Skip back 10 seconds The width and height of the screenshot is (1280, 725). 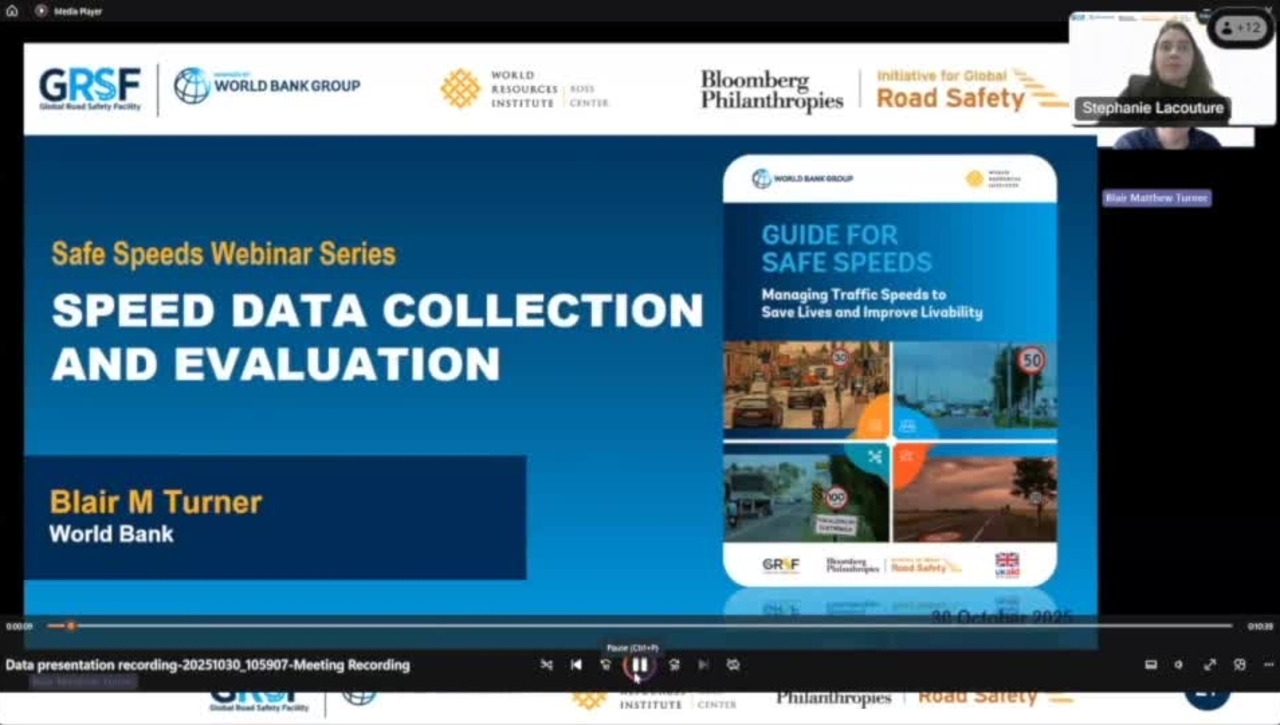point(606,665)
